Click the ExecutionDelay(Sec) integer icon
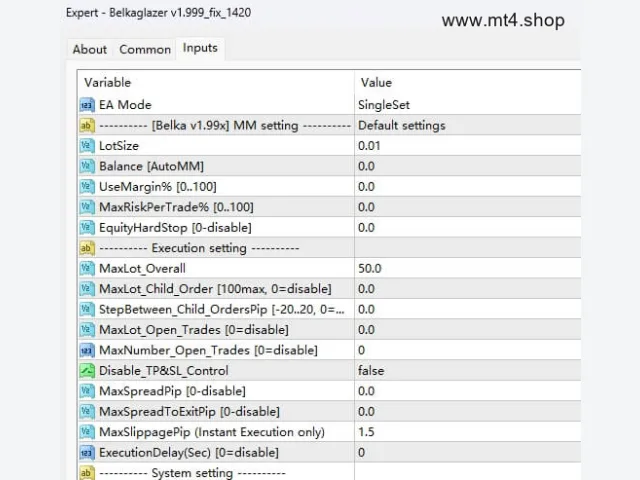This screenshot has width=640, height=480. point(87,452)
